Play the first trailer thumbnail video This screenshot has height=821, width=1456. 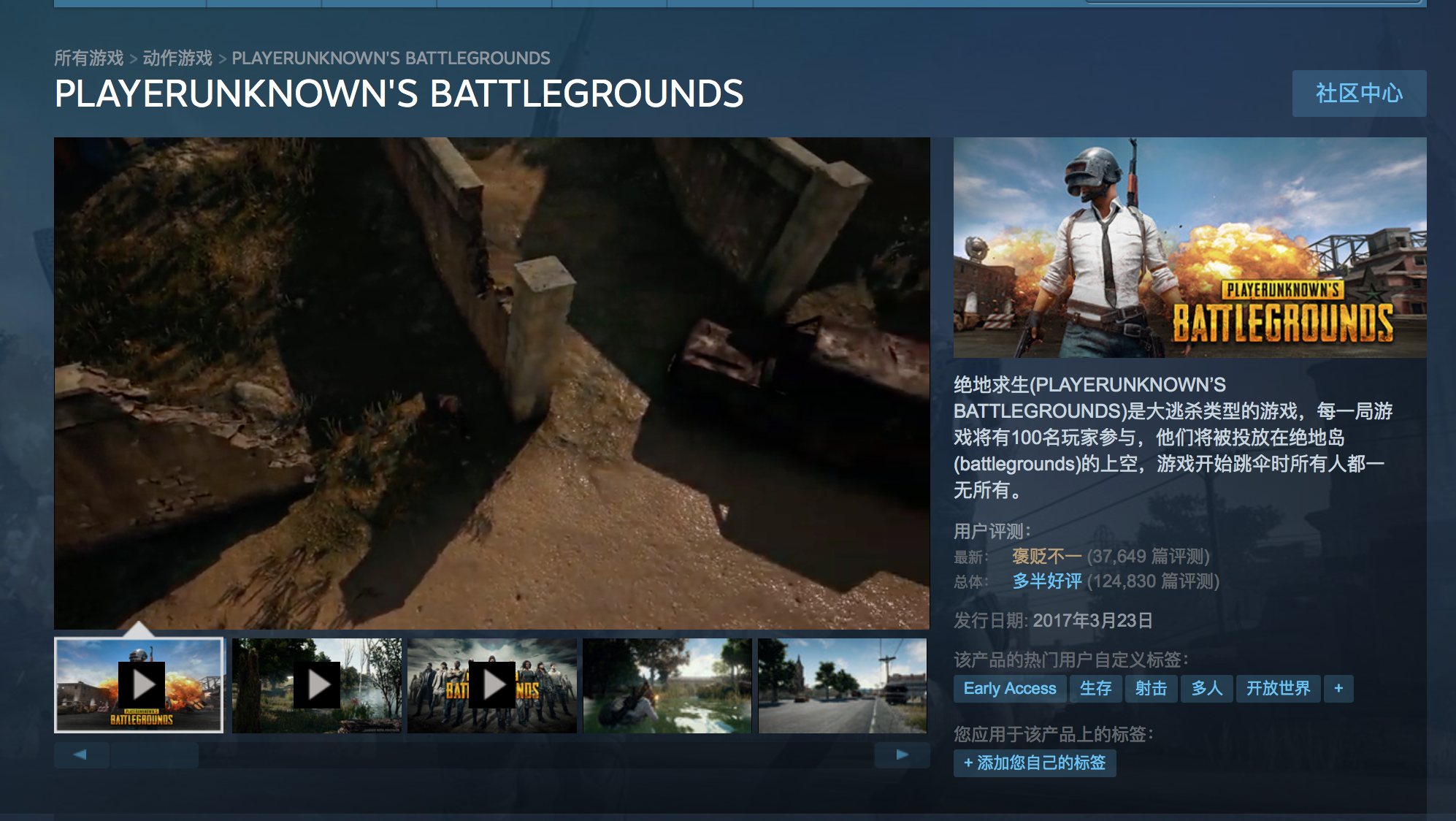pos(139,685)
